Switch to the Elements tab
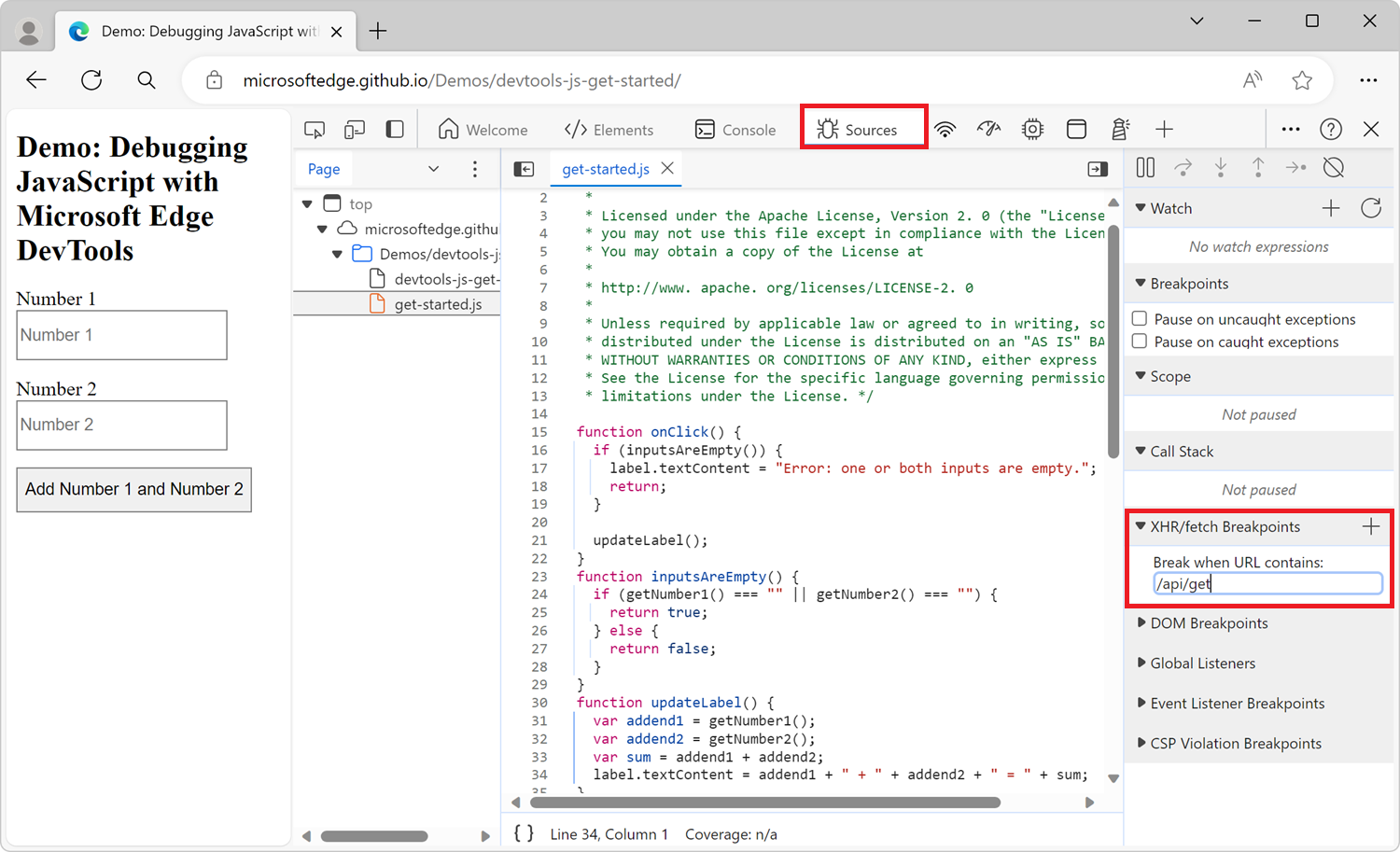1400x852 pixels. coord(609,129)
